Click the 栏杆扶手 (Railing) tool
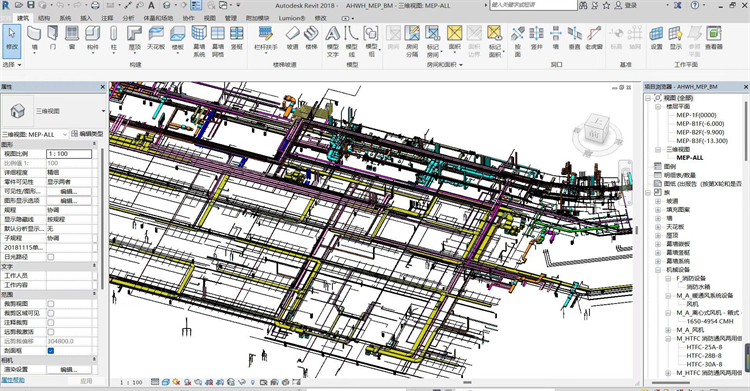750x391 pixels. coord(265,38)
